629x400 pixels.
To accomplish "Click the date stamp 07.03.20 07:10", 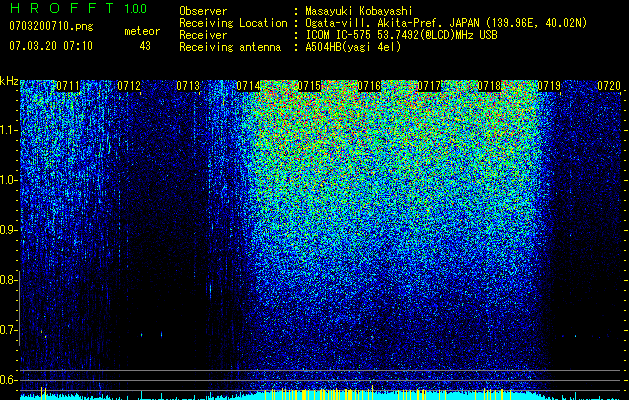I will coord(51,46).
